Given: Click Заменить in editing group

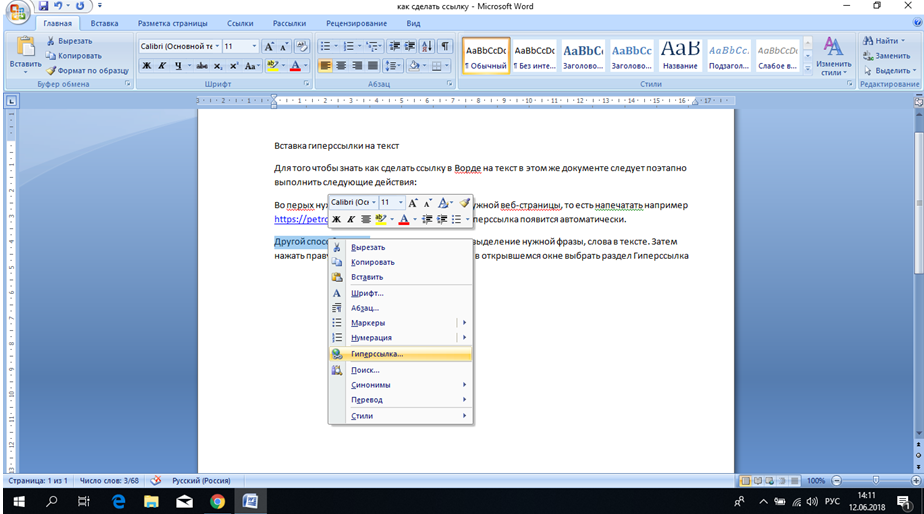Looking at the screenshot, I should pyautogui.click(x=887, y=55).
